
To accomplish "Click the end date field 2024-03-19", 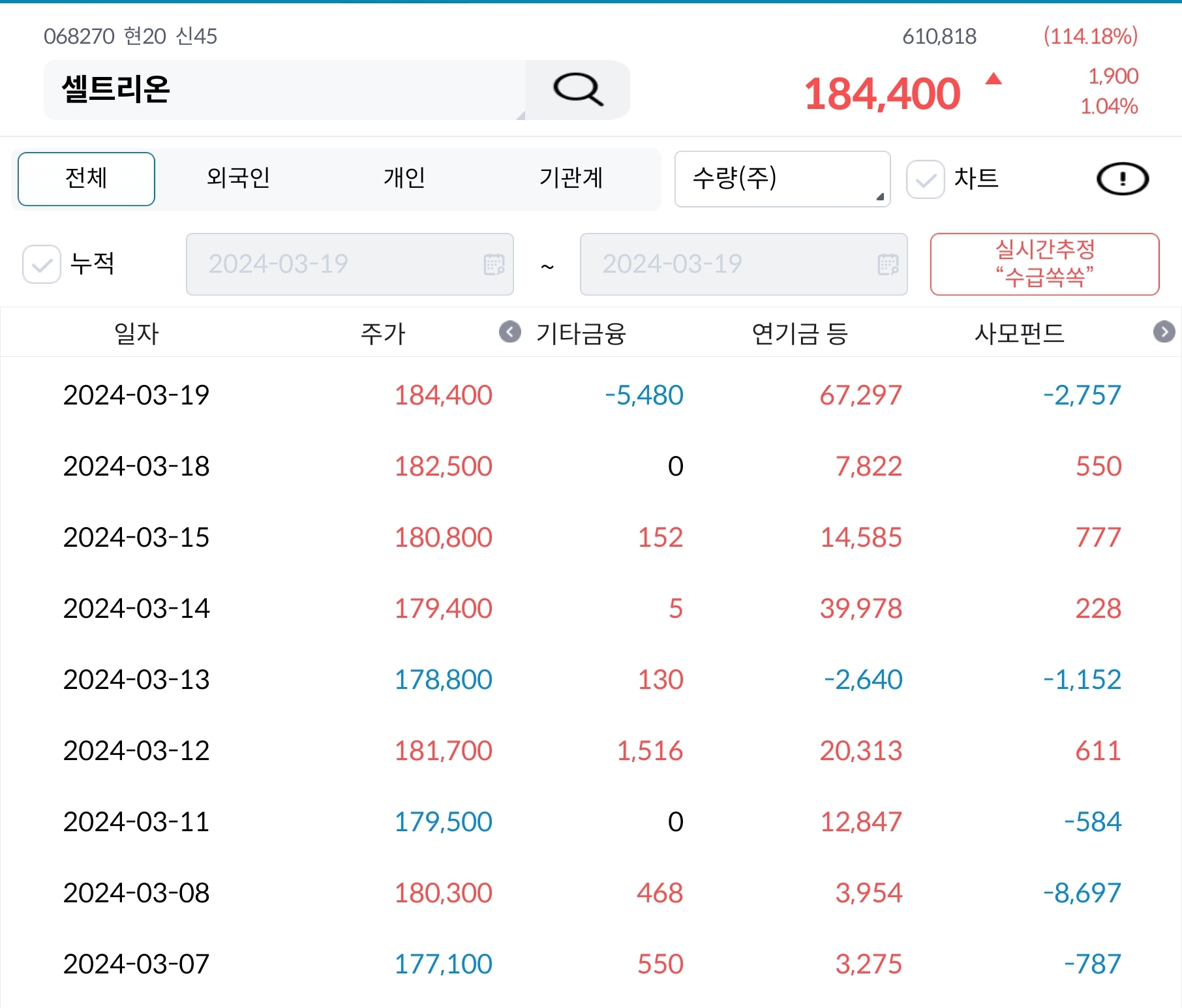I will coord(744,264).
